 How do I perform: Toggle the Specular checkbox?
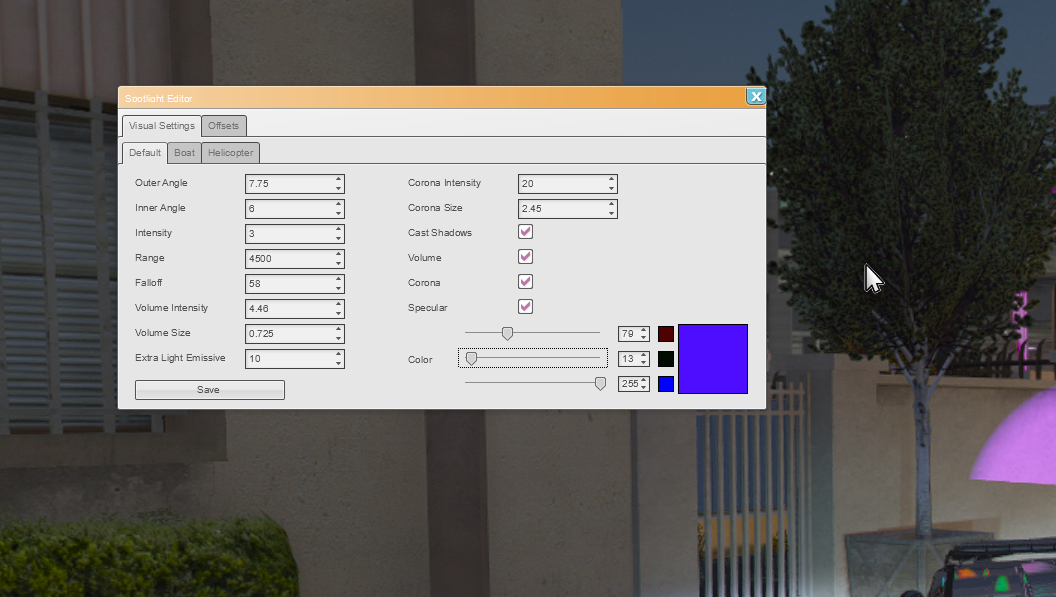(x=525, y=307)
